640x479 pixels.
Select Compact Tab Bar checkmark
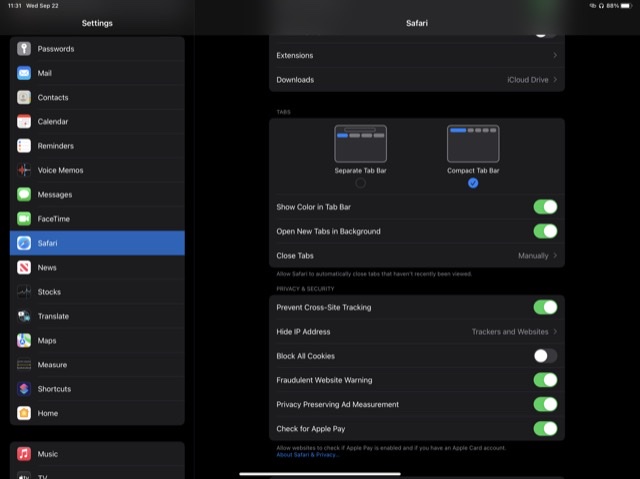473,183
